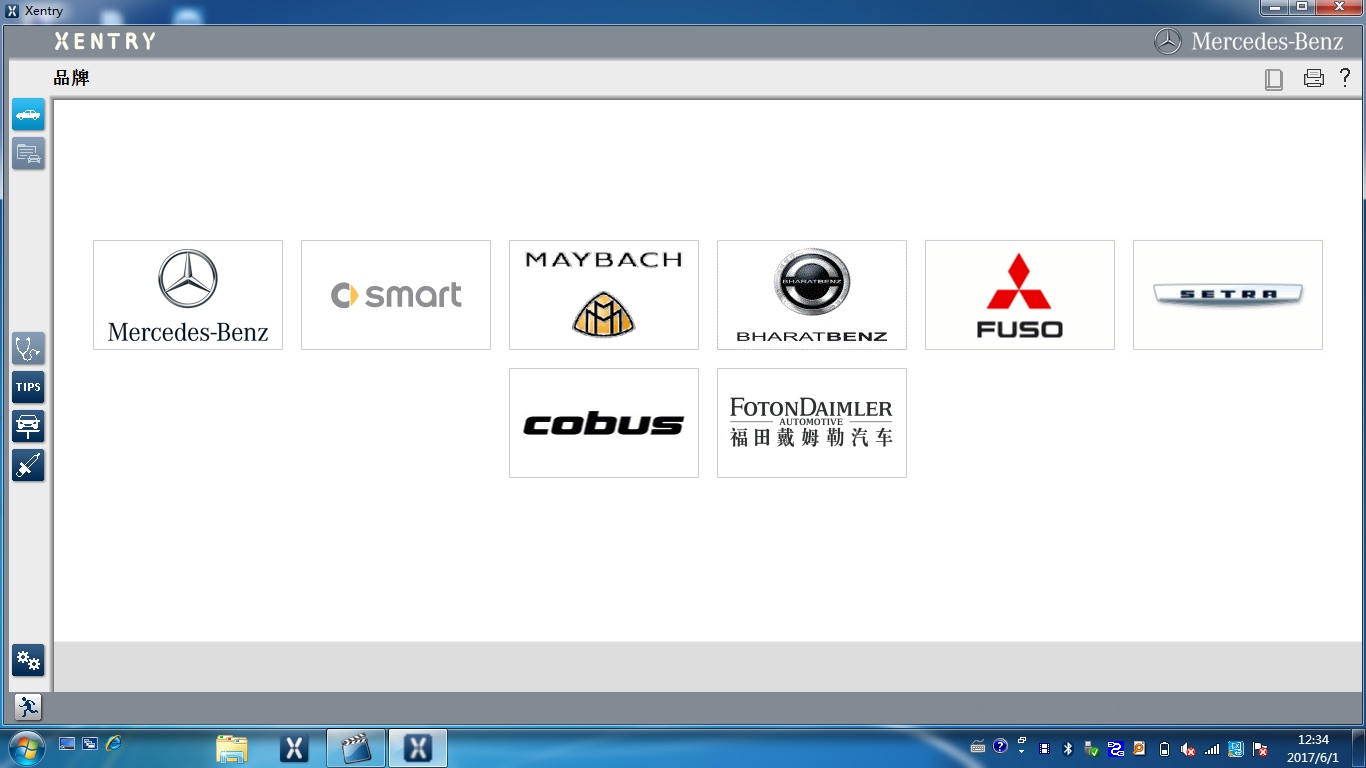Open the switch windows quick launch icon
This screenshot has height=768, width=1366.
point(90,744)
